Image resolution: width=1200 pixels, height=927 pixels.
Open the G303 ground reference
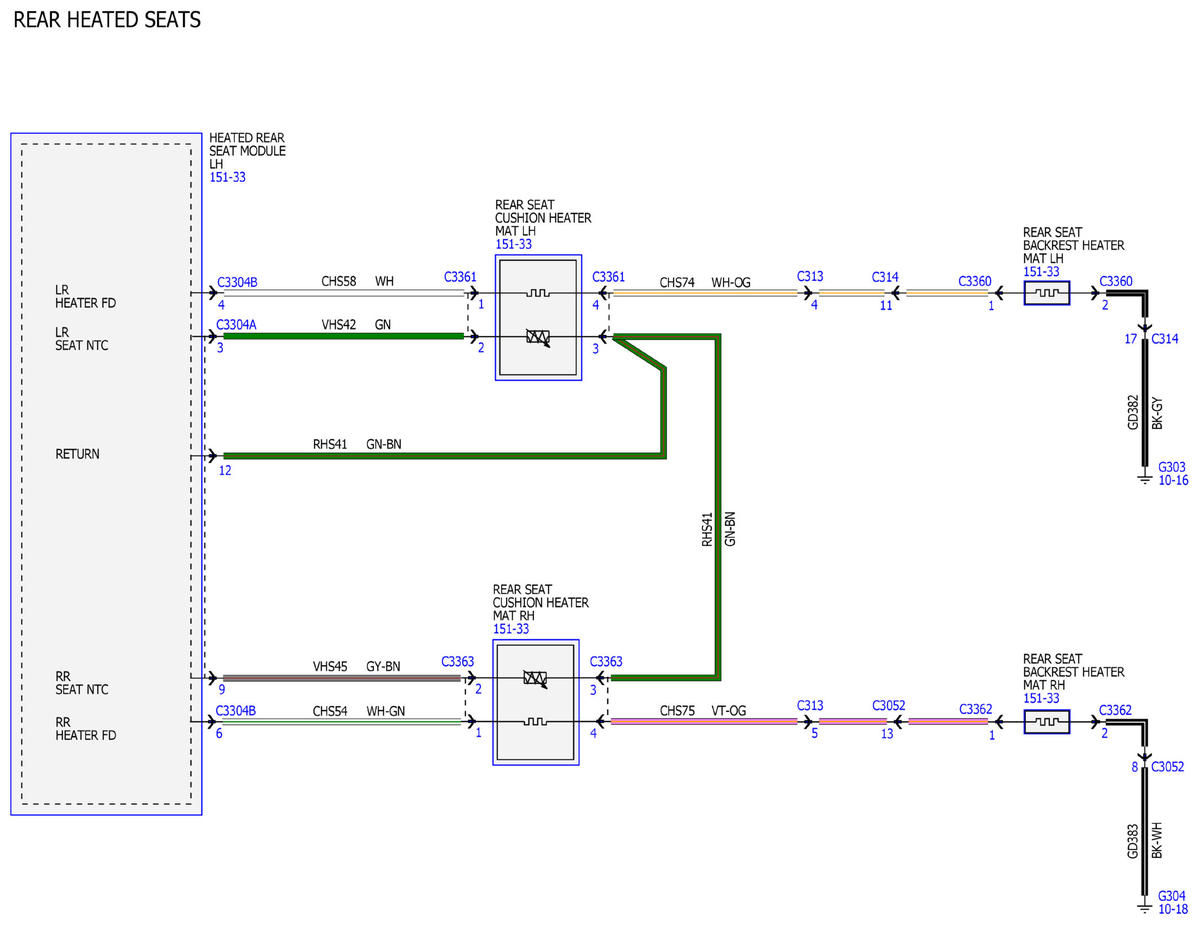tap(1172, 467)
